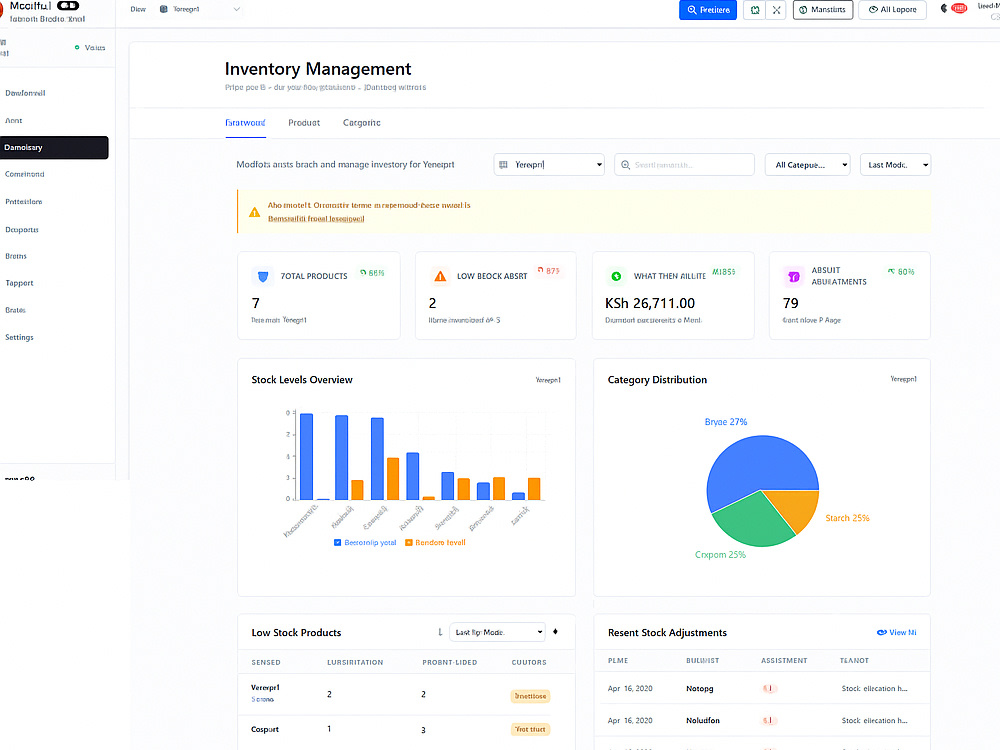Click the Cospurt product row name
Viewport: 1000px width, 750px height.
[x=265, y=730]
